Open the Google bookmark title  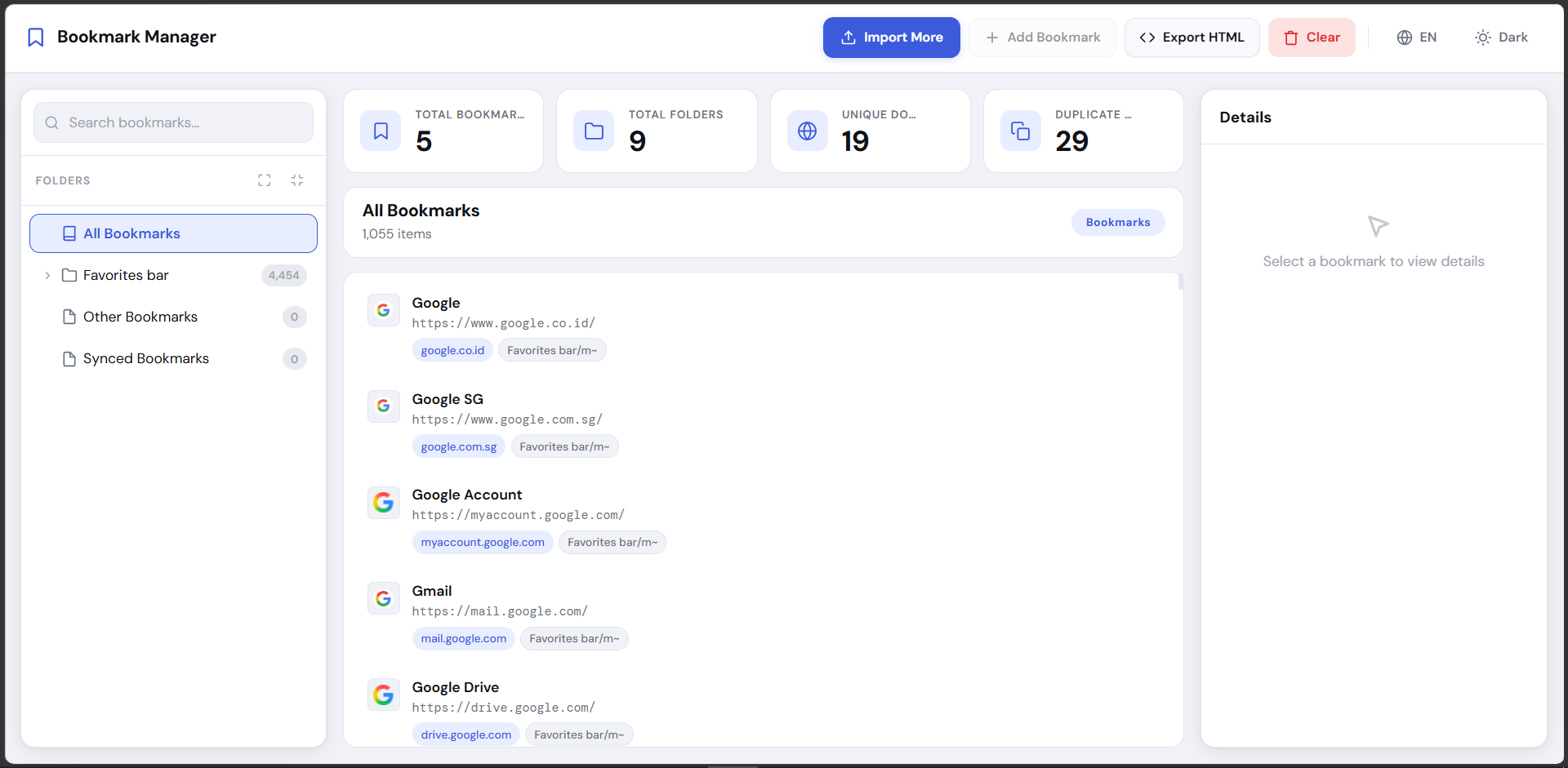(436, 304)
